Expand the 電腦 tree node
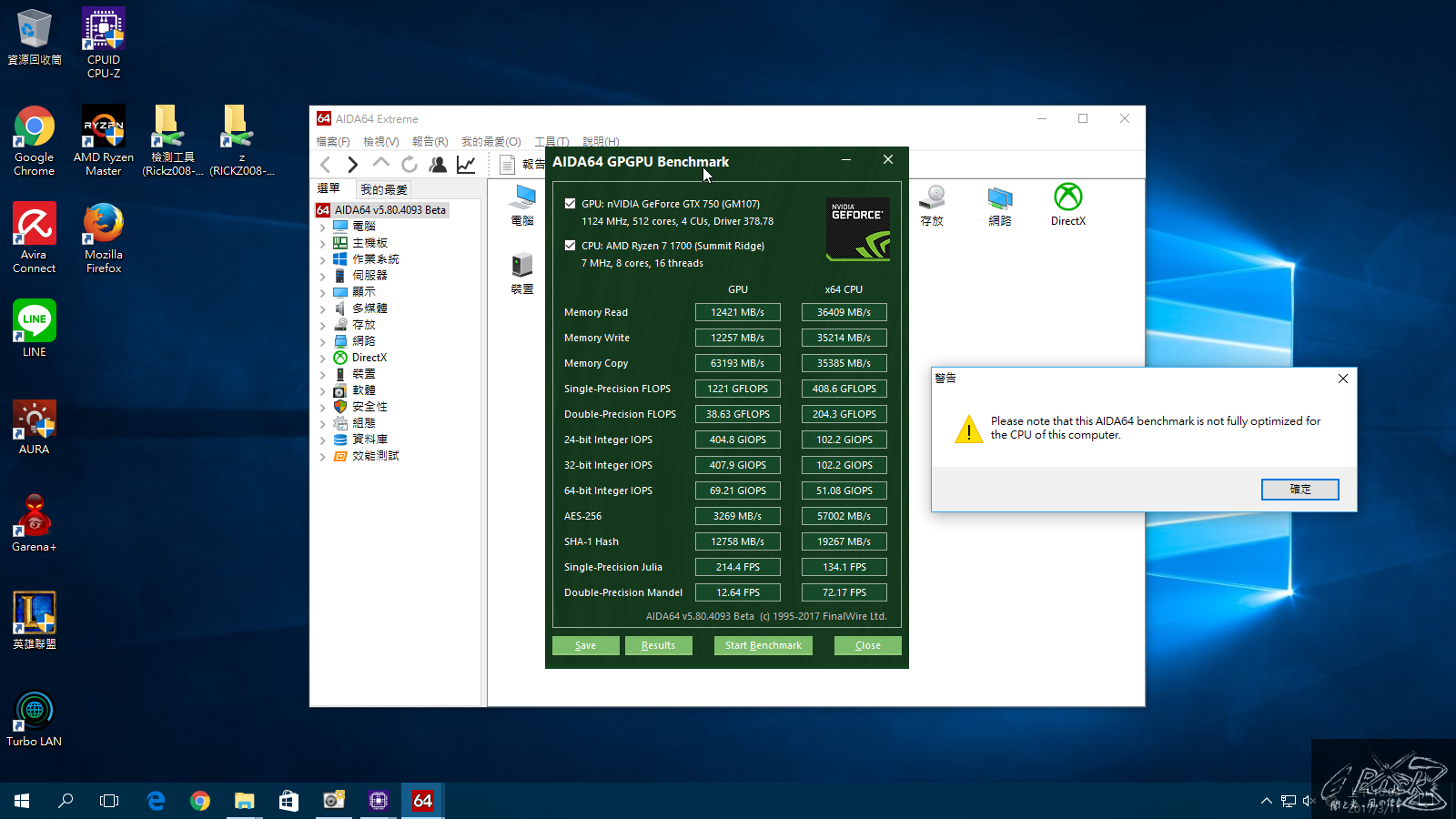Image resolution: width=1456 pixels, height=819 pixels. [323, 227]
